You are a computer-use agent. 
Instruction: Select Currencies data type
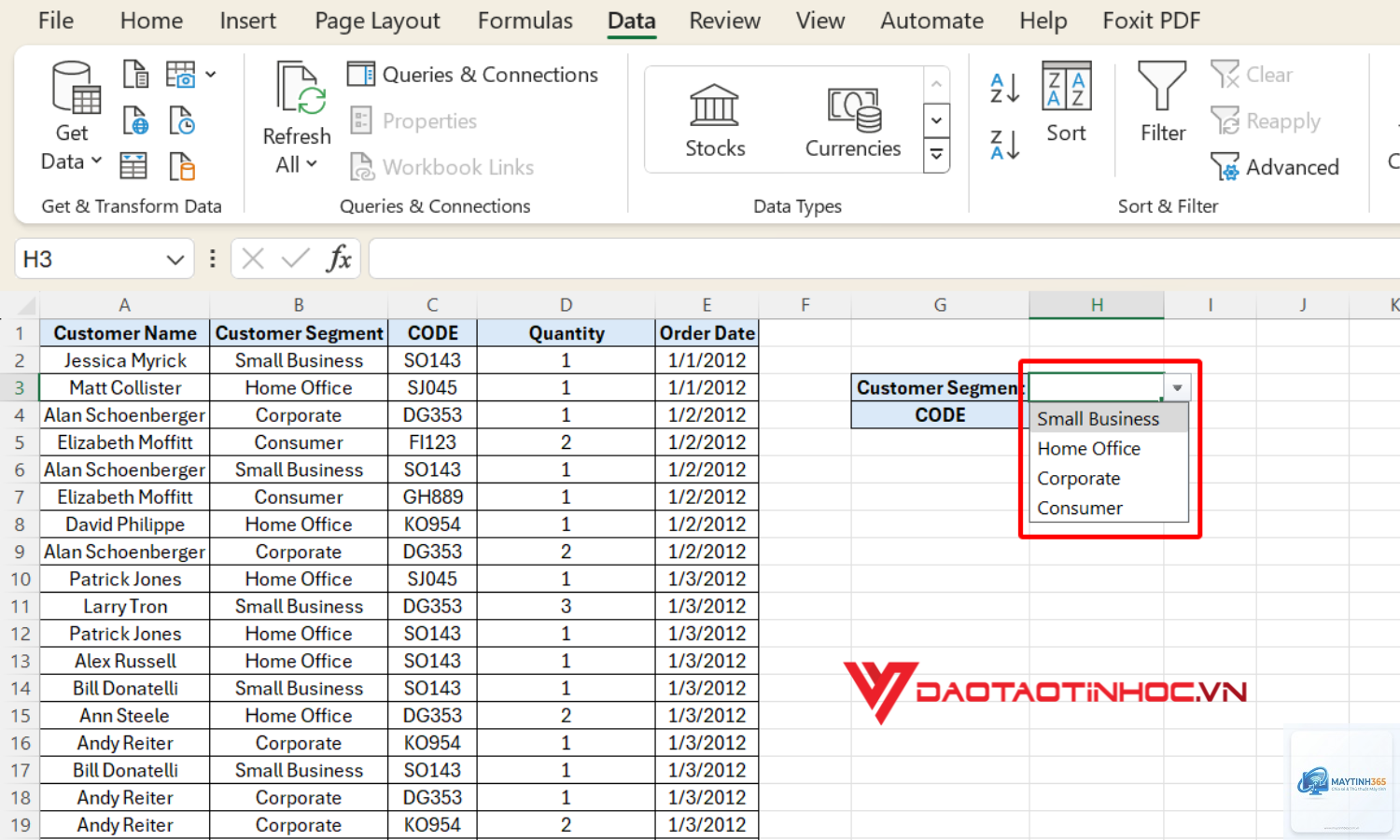pos(852,120)
